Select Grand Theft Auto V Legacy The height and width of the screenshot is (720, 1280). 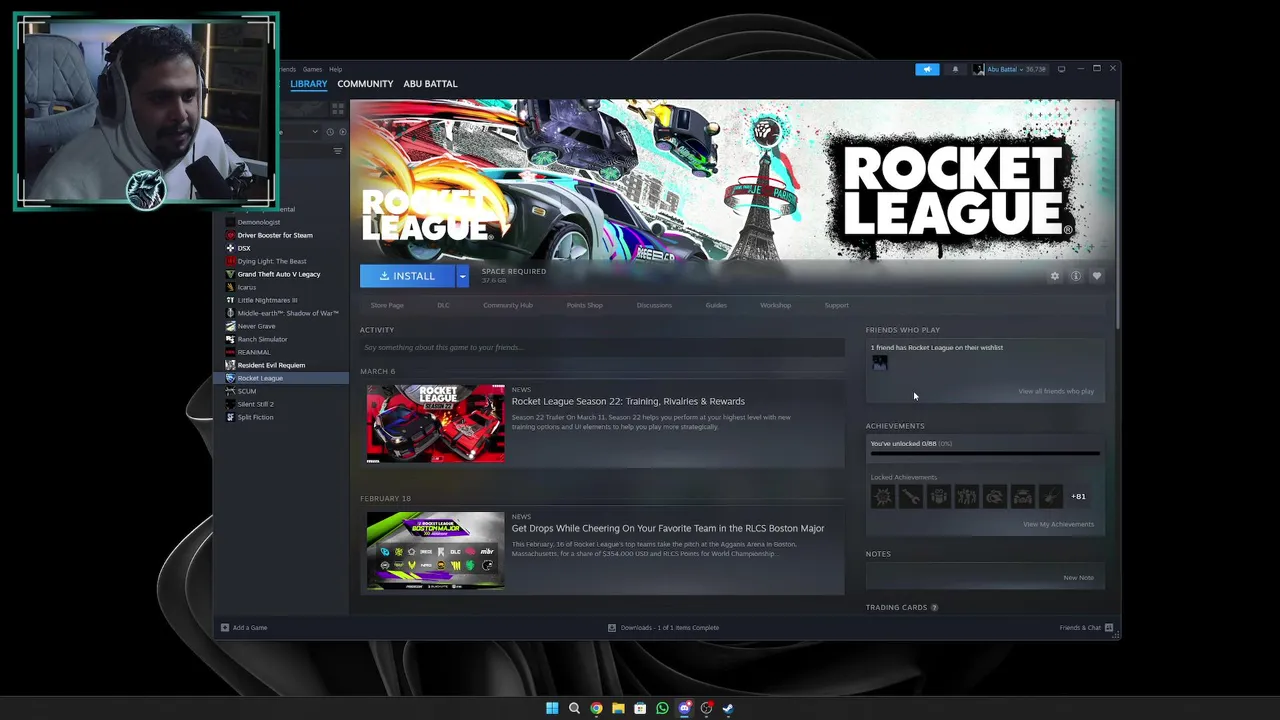click(279, 274)
